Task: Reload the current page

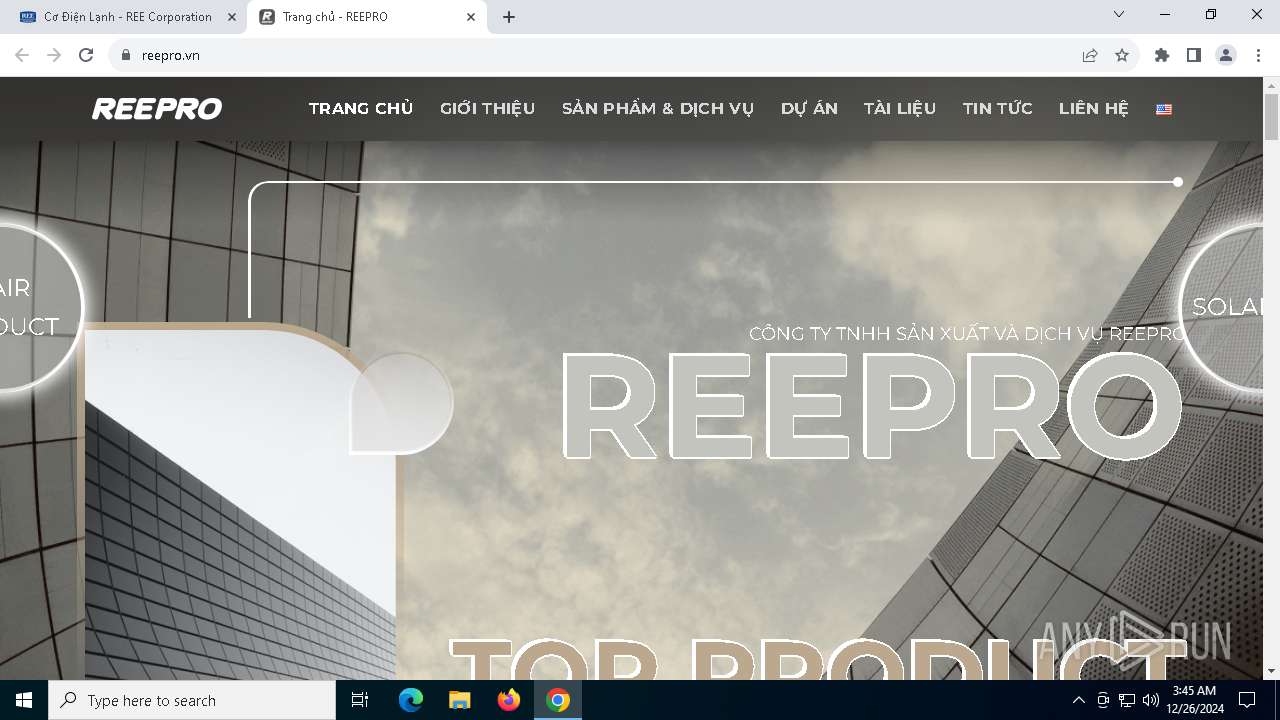Action: pyautogui.click(x=86, y=55)
